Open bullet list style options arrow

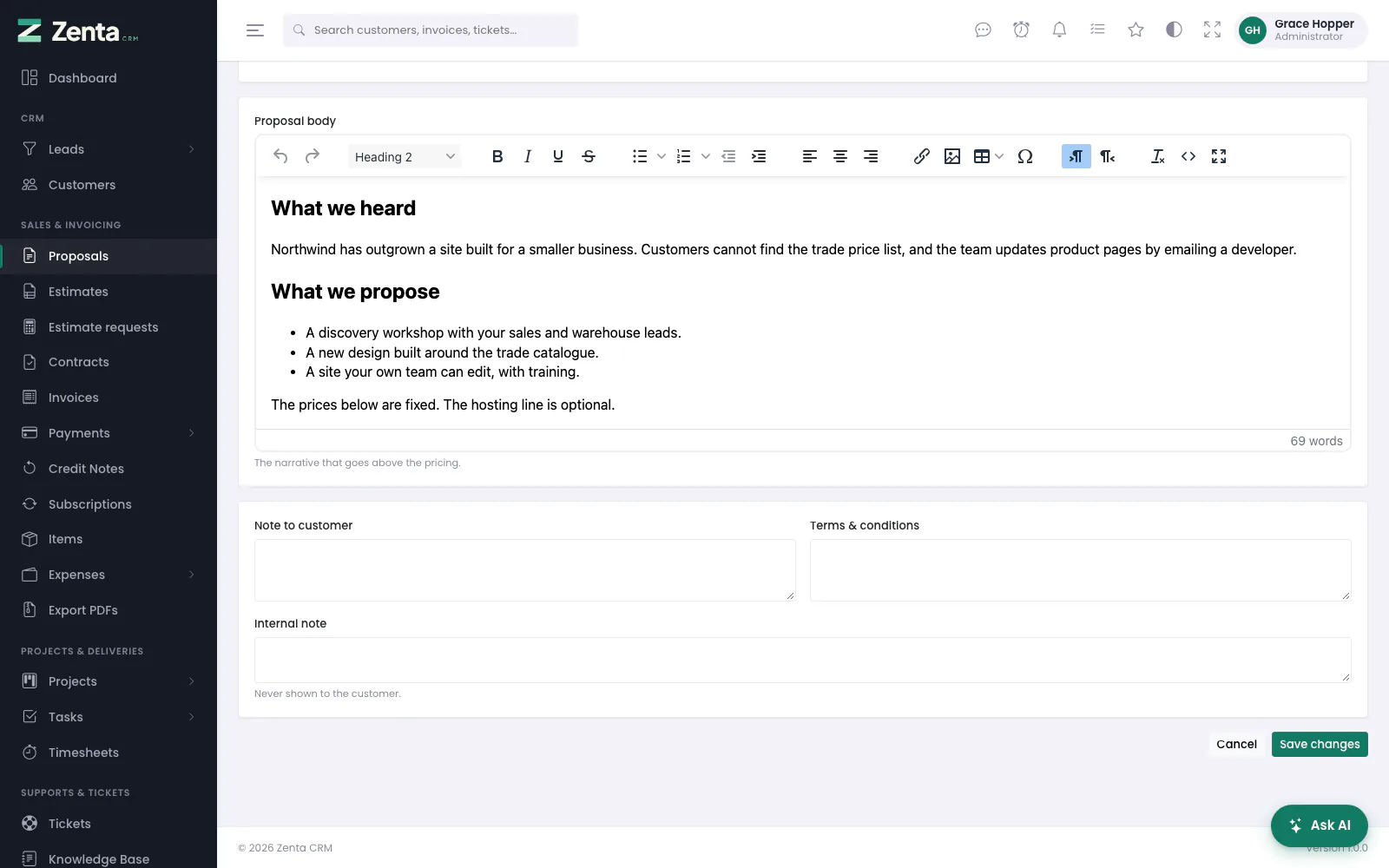662,156
